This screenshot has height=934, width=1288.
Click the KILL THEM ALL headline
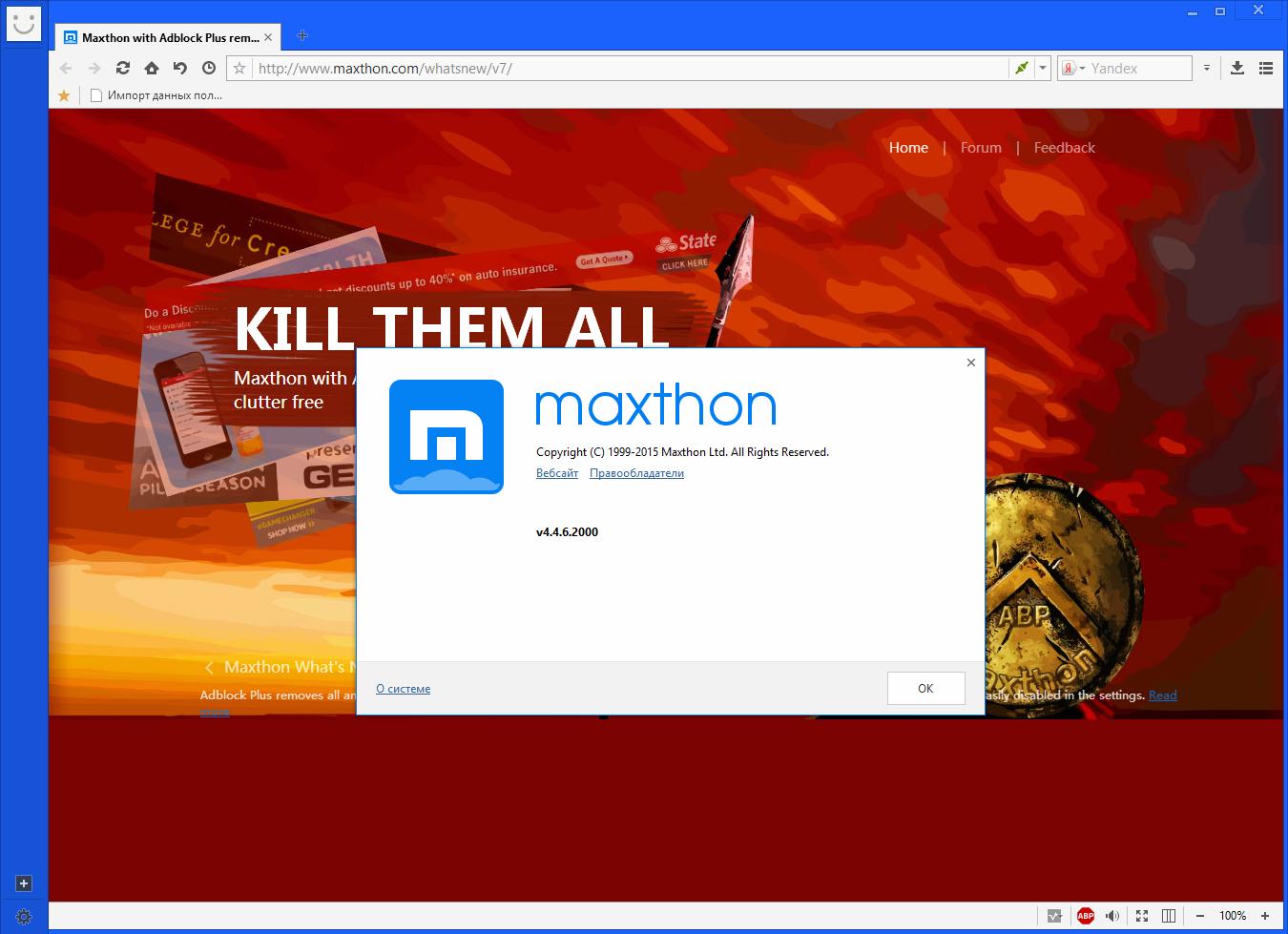(451, 327)
